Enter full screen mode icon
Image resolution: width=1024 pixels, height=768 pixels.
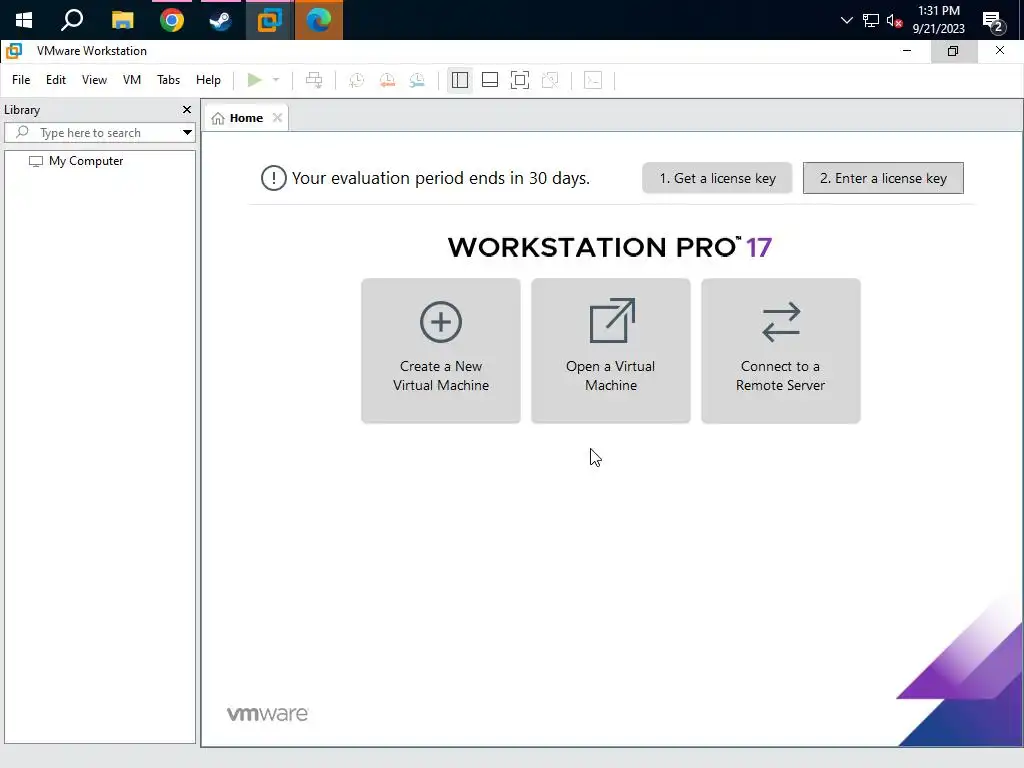[x=520, y=80]
